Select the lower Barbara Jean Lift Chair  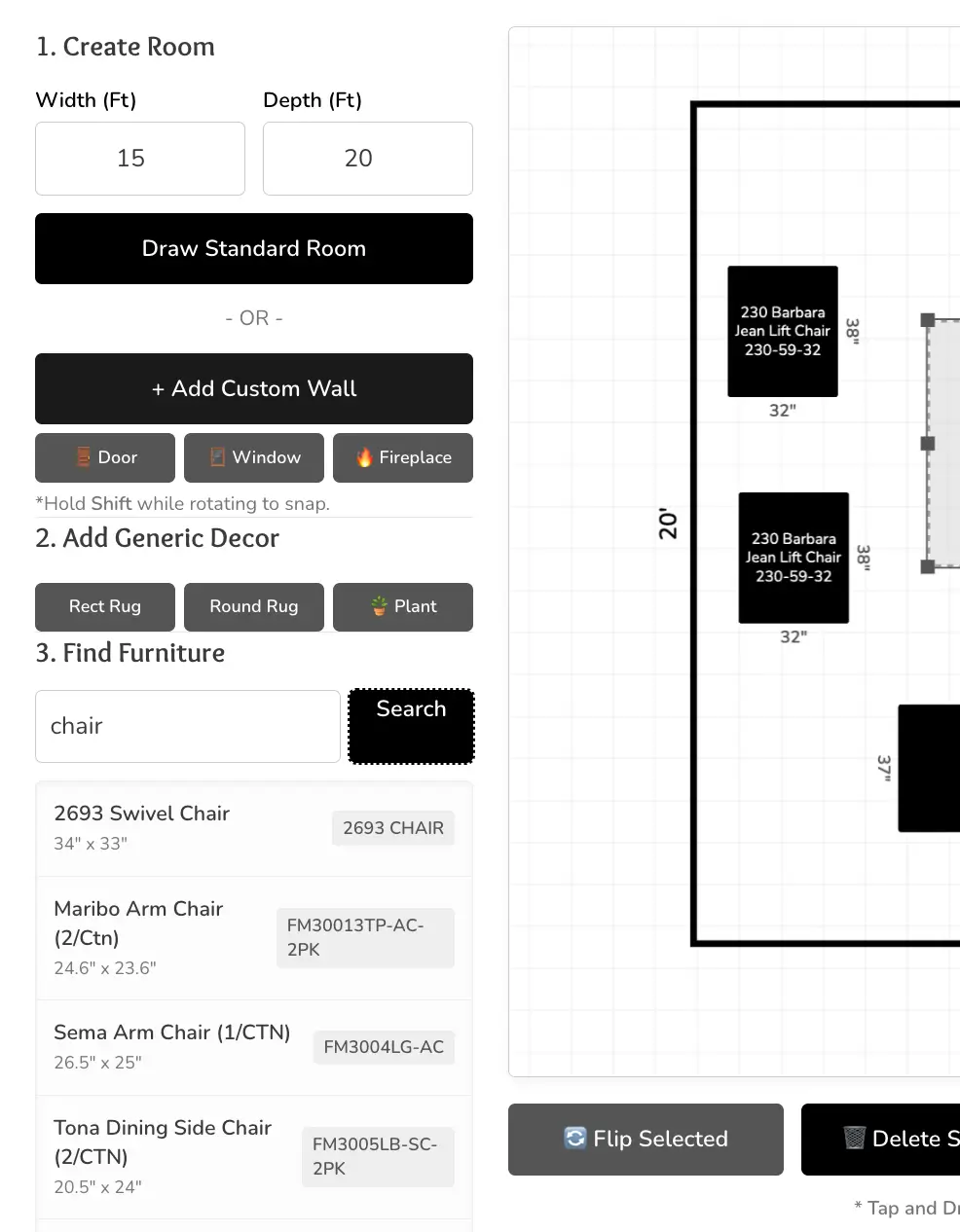(x=794, y=558)
